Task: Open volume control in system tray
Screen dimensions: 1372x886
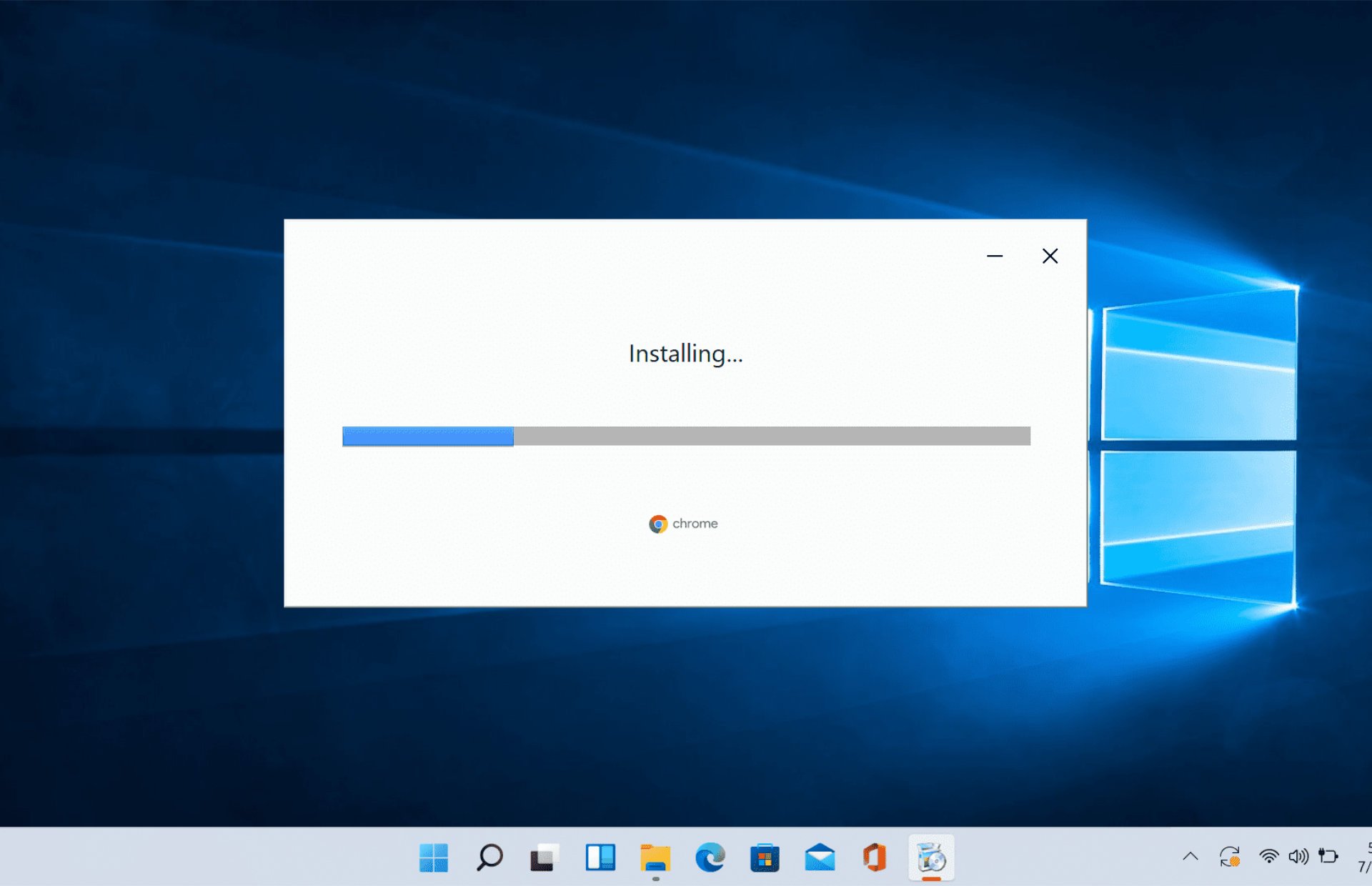Action: 1298,856
